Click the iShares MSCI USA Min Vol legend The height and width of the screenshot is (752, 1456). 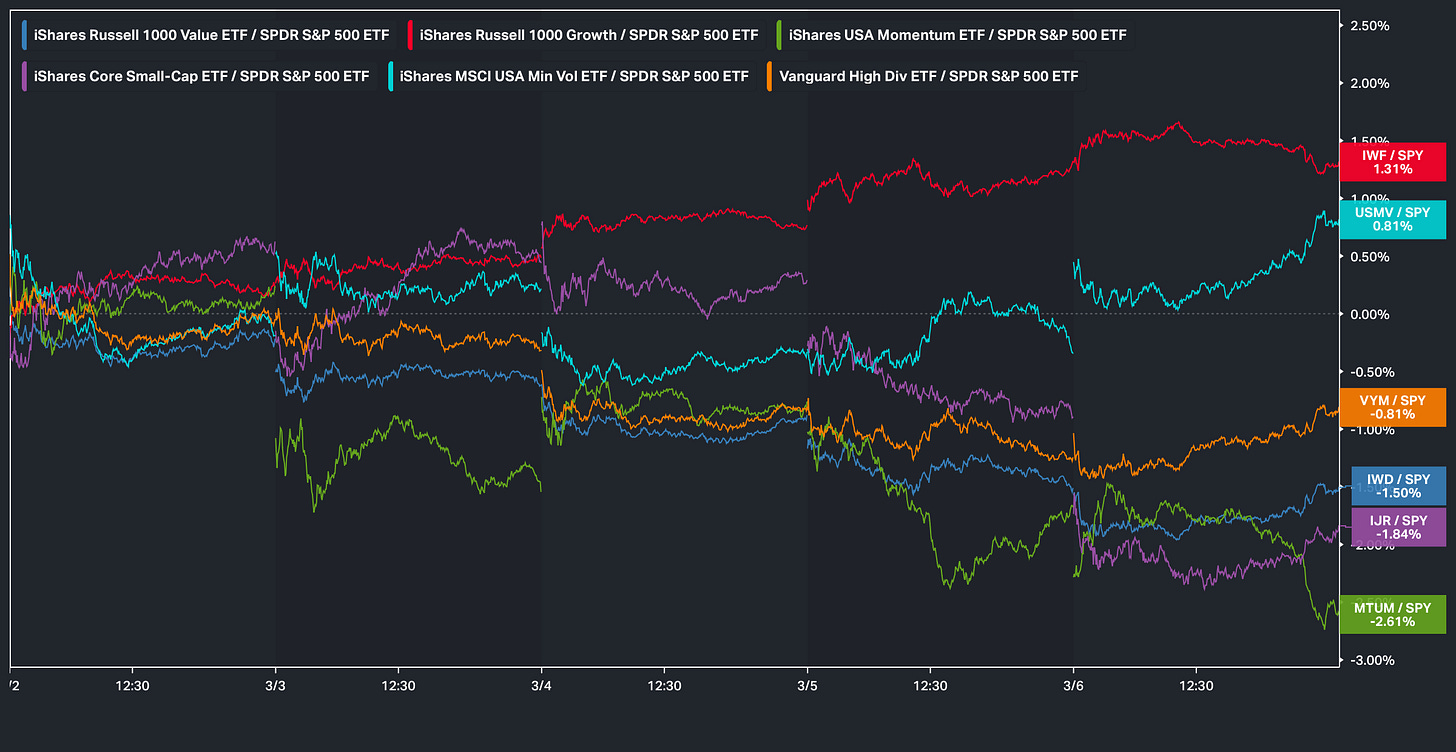tap(572, 75)
